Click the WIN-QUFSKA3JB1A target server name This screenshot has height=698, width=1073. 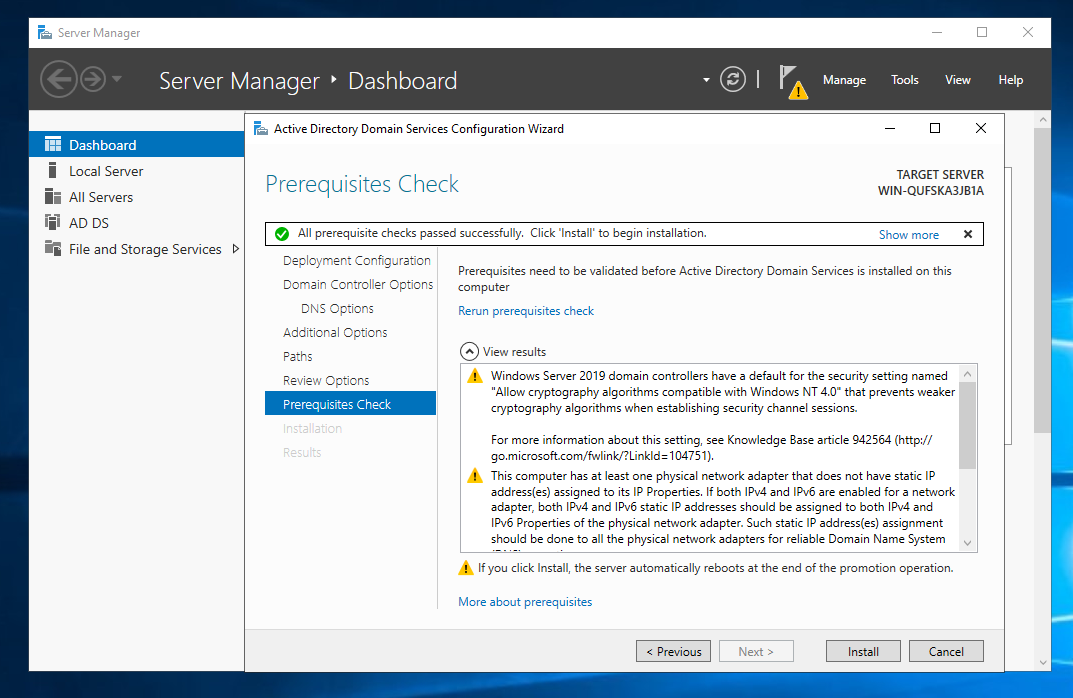(x=931, y=191)
